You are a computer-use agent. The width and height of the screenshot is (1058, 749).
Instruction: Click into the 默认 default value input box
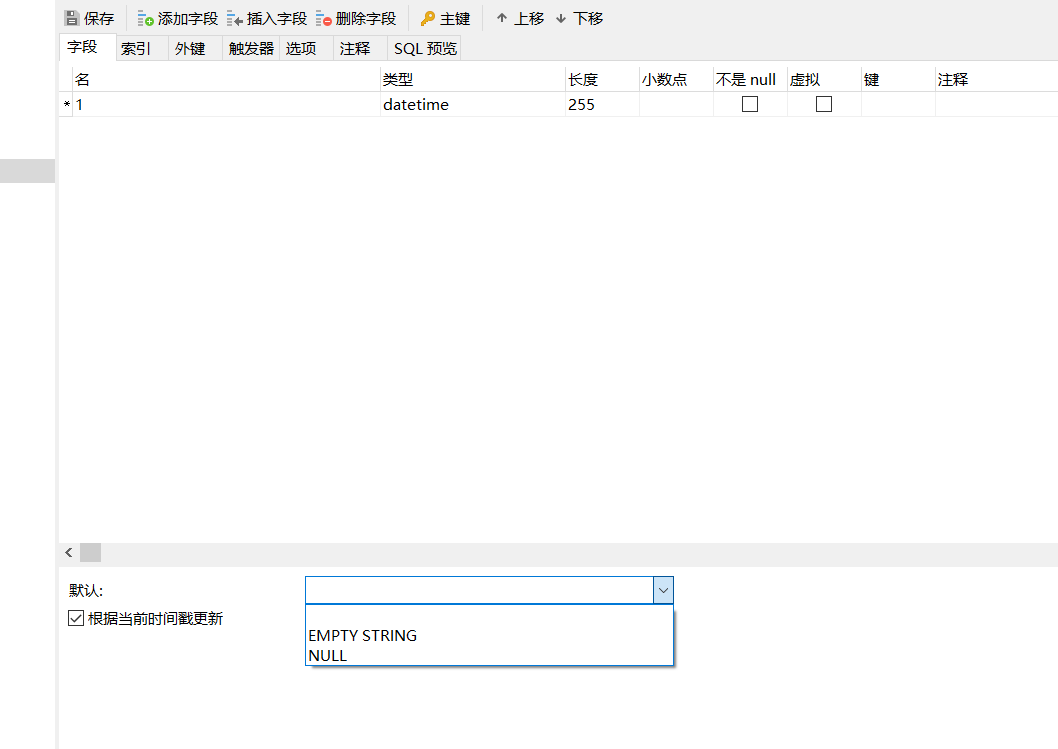coord(479,590)
